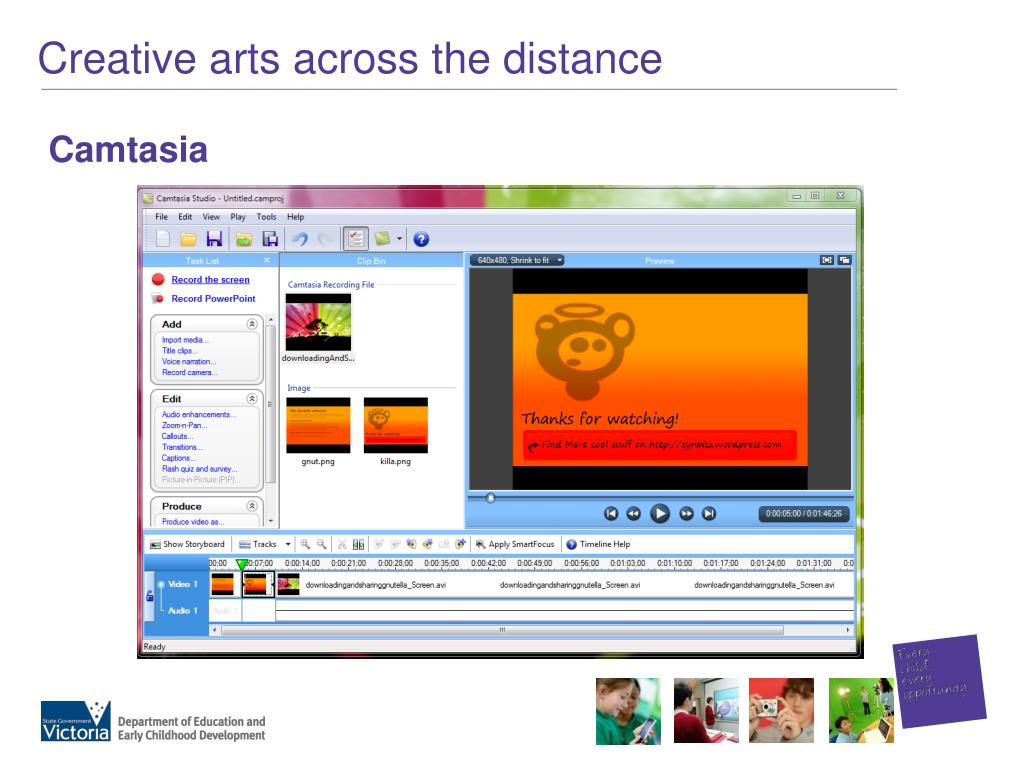Screen dimensions: 1024x768
Task: Click Callouts link
Action: tap(178, 436)
